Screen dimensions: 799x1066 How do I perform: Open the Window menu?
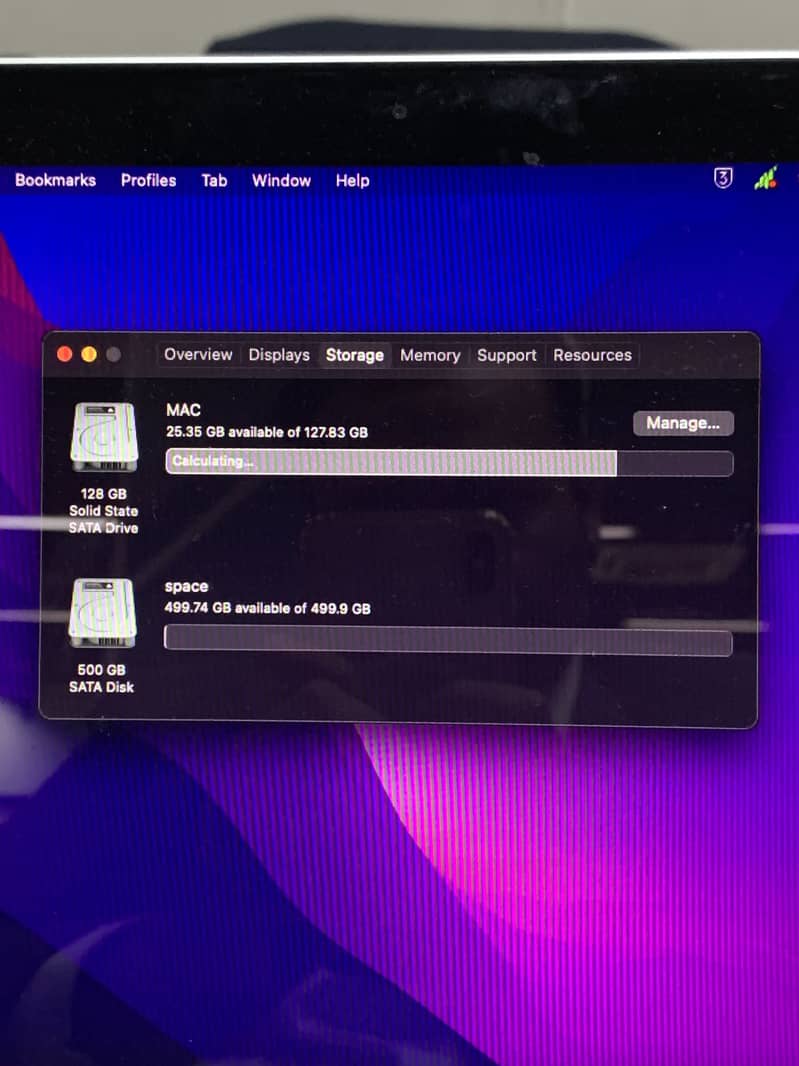pos(281,180)
